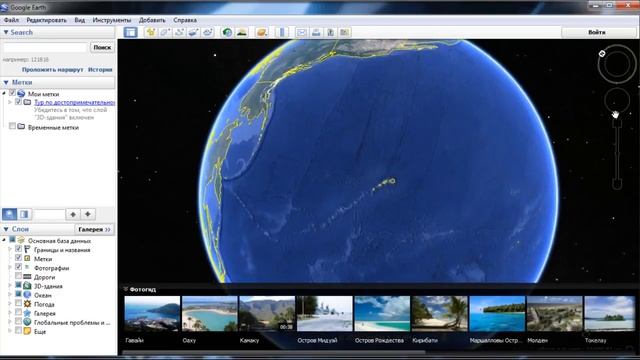
Task: Open the planet switcher toolbar icon
Action: 261,32
